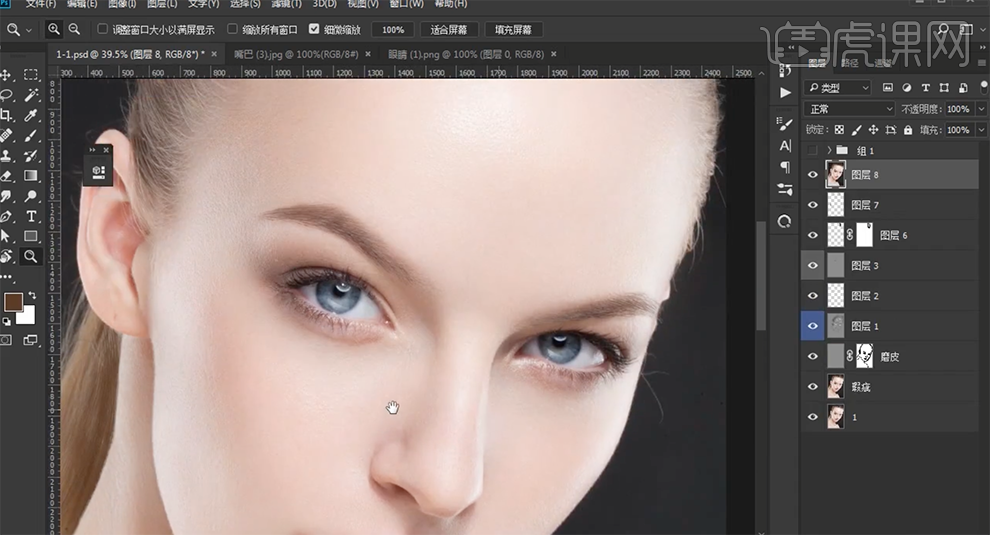This screenshot has height=535, width=990.
Task: Hide 图层 2 layer
Action: click(x=813, y=296)
